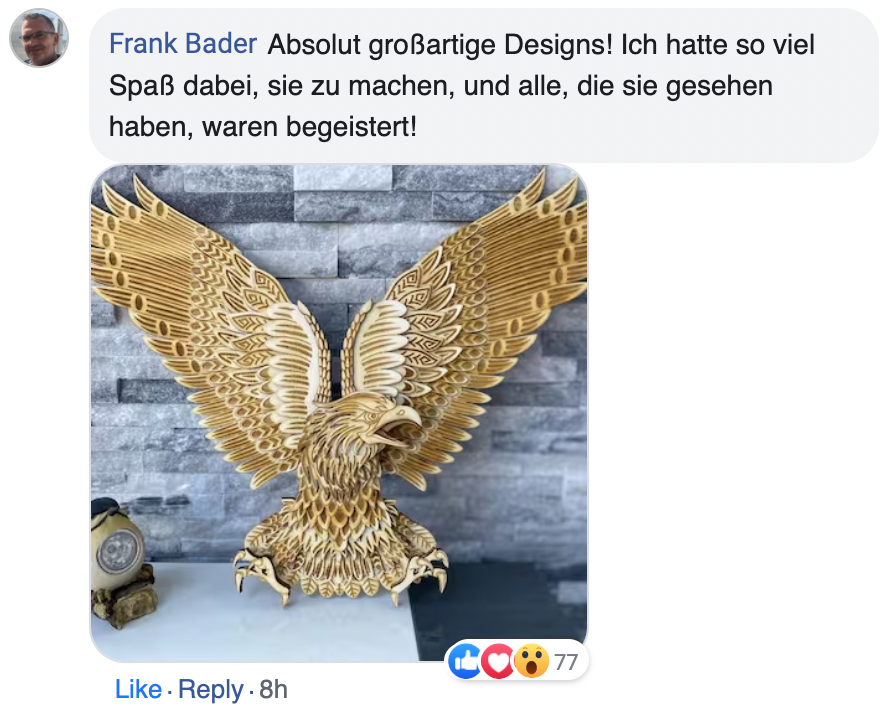Click the word 'begeistert!' in the comment

(351, 127)
